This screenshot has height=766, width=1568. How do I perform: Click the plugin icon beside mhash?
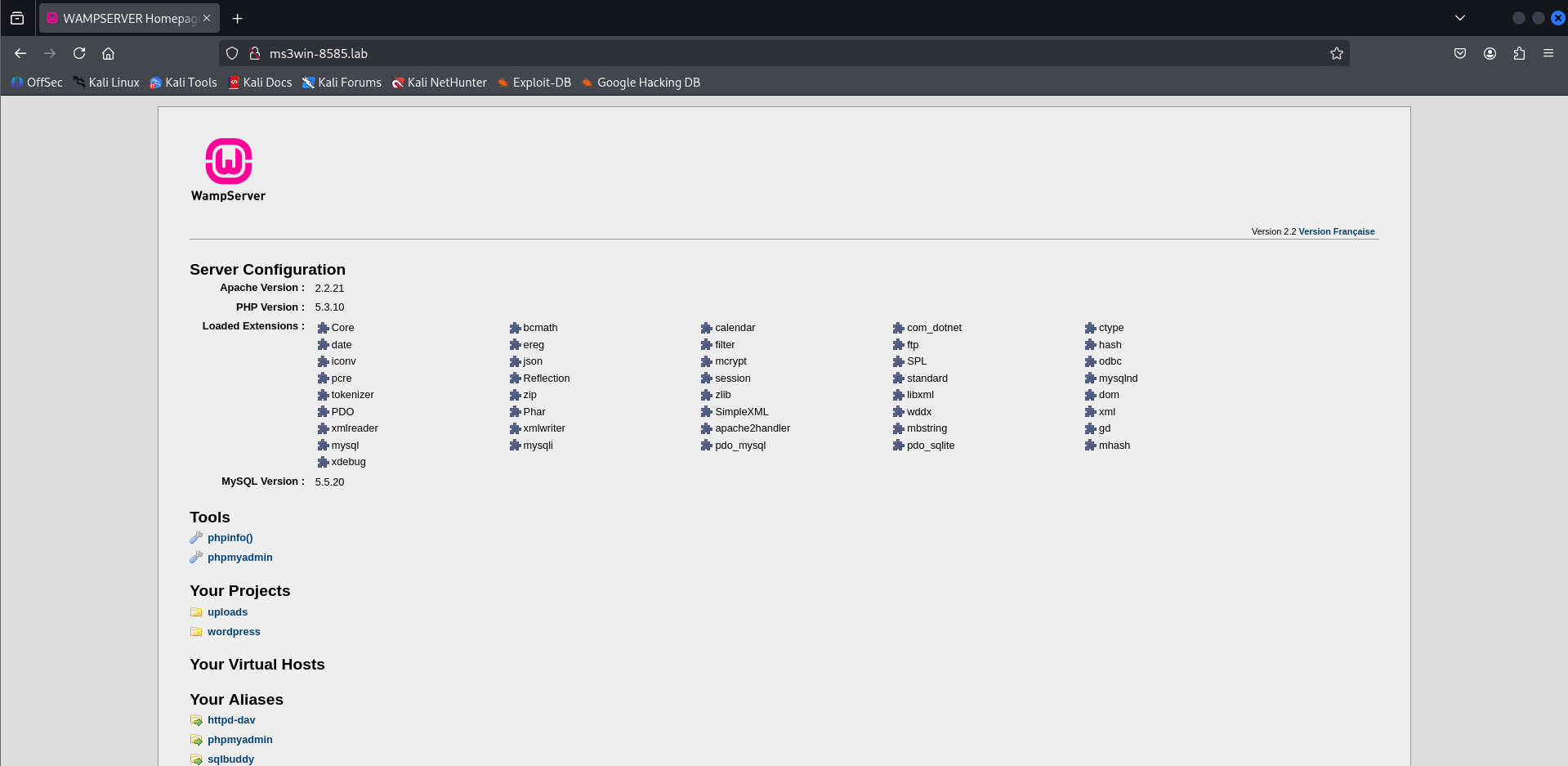(x=1090, y=446)
